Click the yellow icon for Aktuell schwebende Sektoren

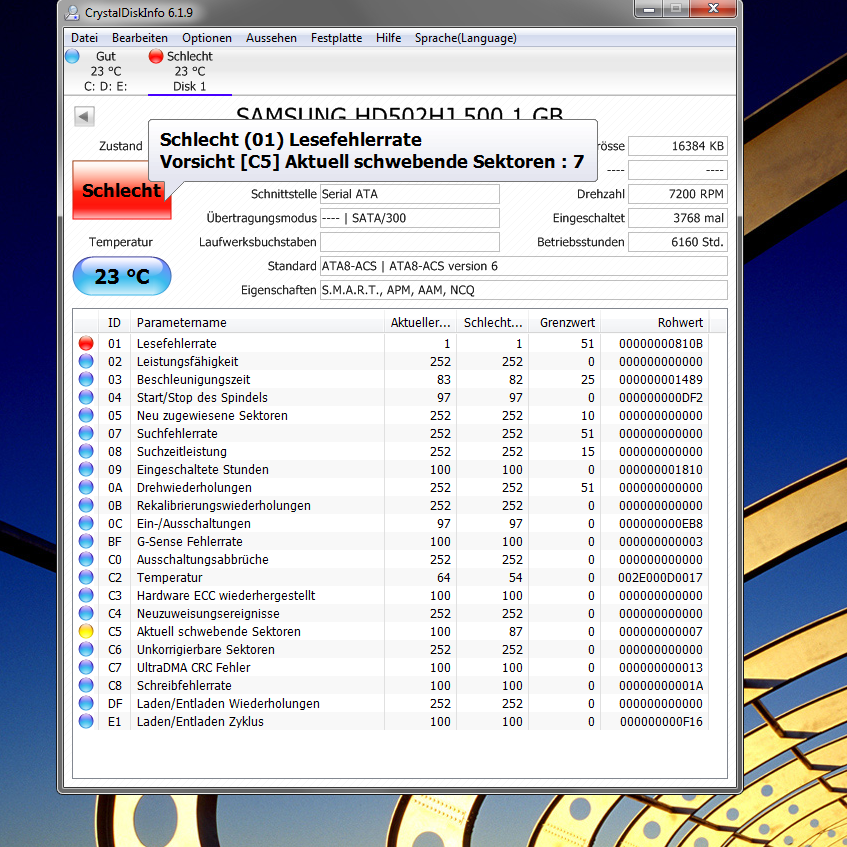pyautogui.click(x=86, y=631)
